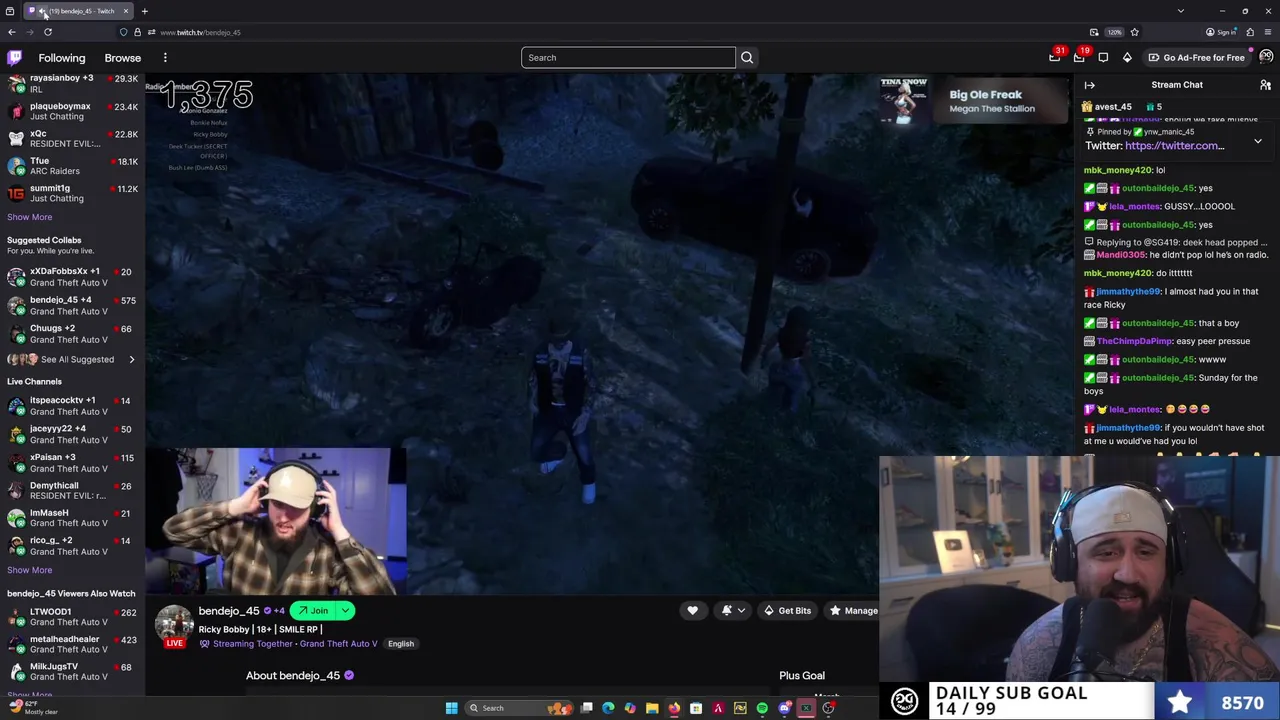Open LTWOOD1 recommended channel

[x=72, y=617]
